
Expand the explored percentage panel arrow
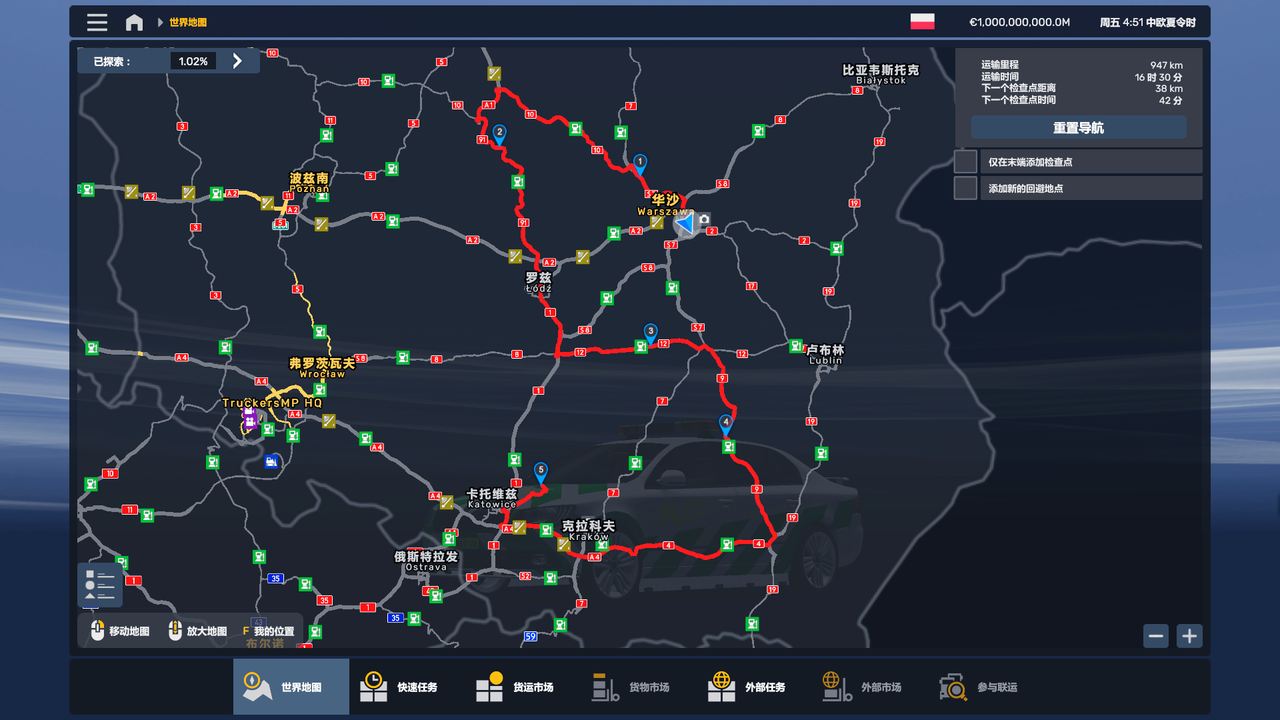tap(237, 61)
